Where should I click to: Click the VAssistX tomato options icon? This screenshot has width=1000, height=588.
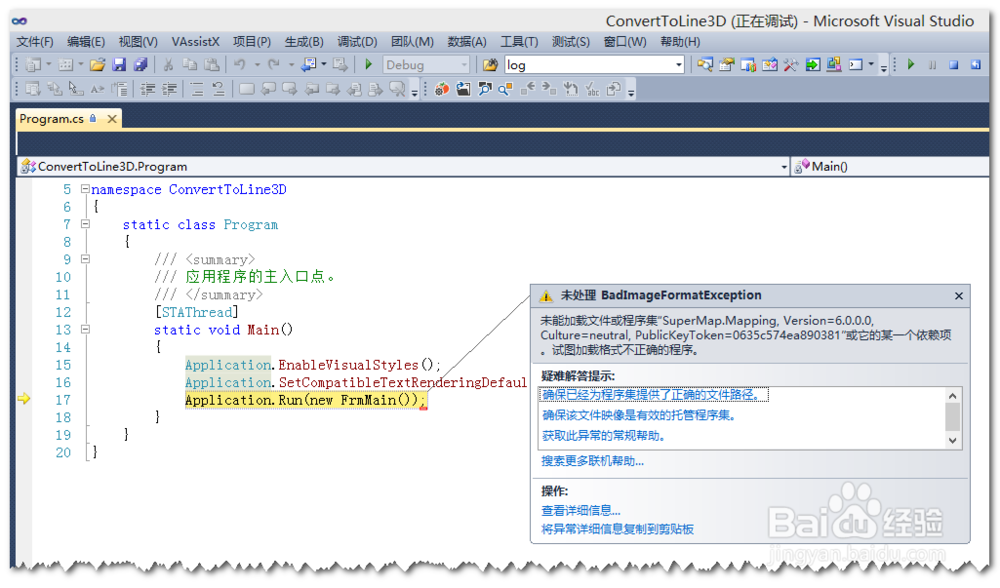click(441, 89)
